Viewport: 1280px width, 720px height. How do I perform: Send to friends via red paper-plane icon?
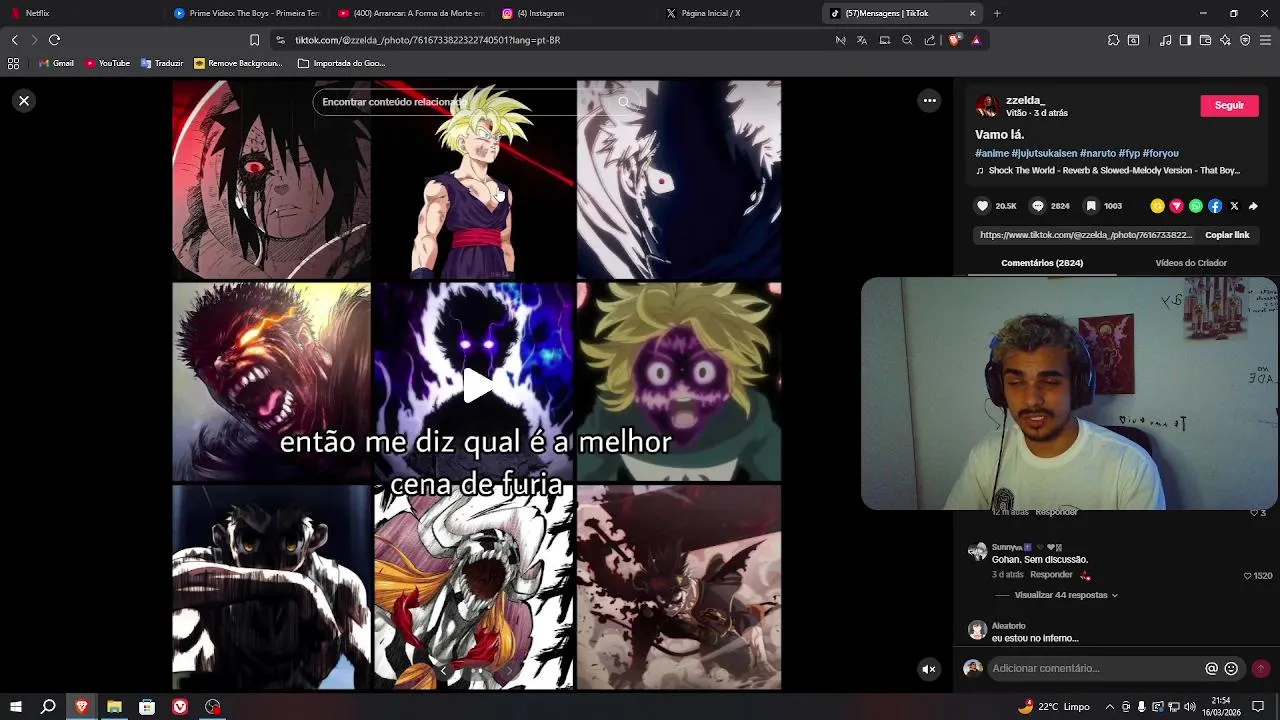click(1176, 206)
